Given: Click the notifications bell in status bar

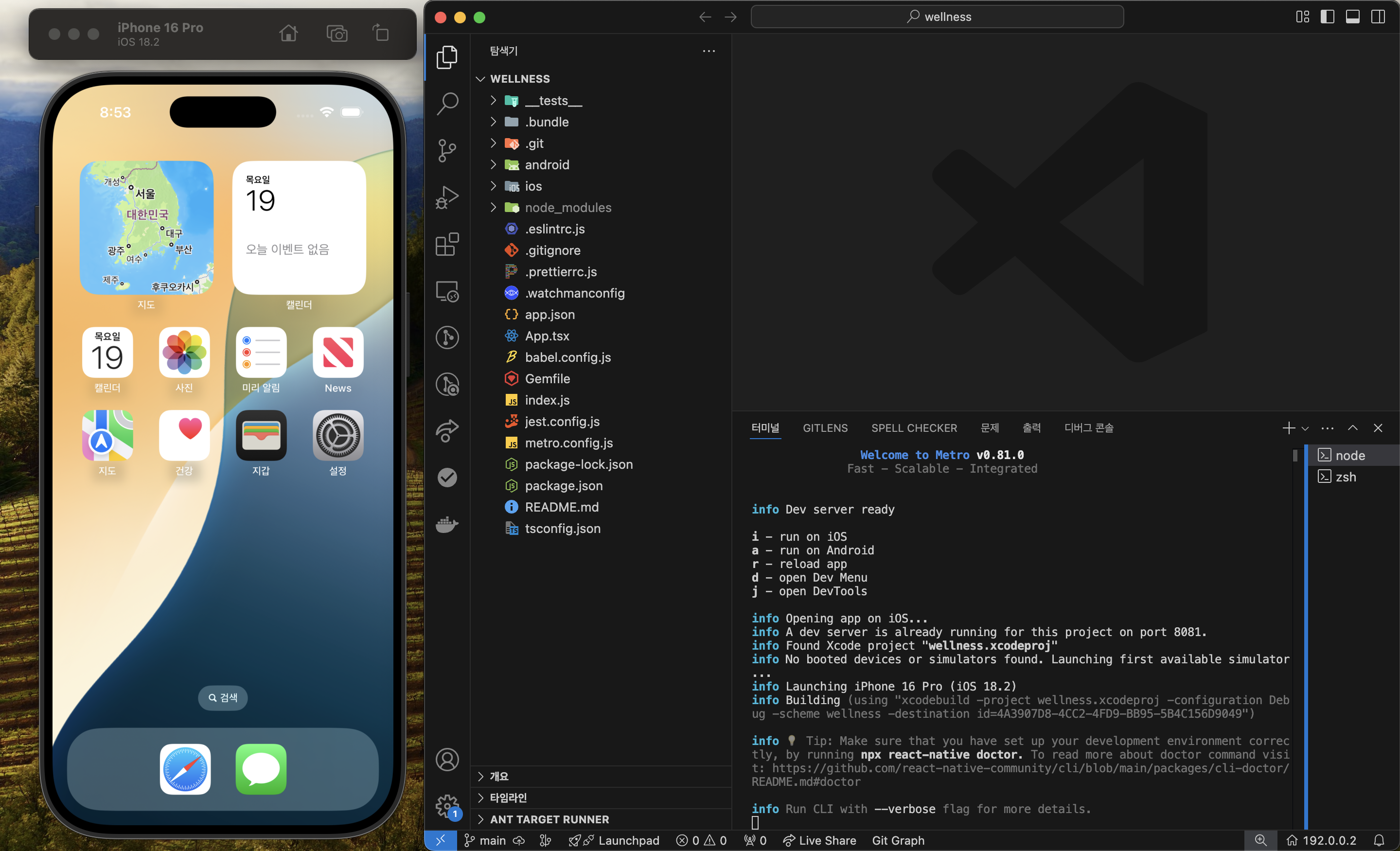Looking at the screenshot, I should [x=1379, y=840].
